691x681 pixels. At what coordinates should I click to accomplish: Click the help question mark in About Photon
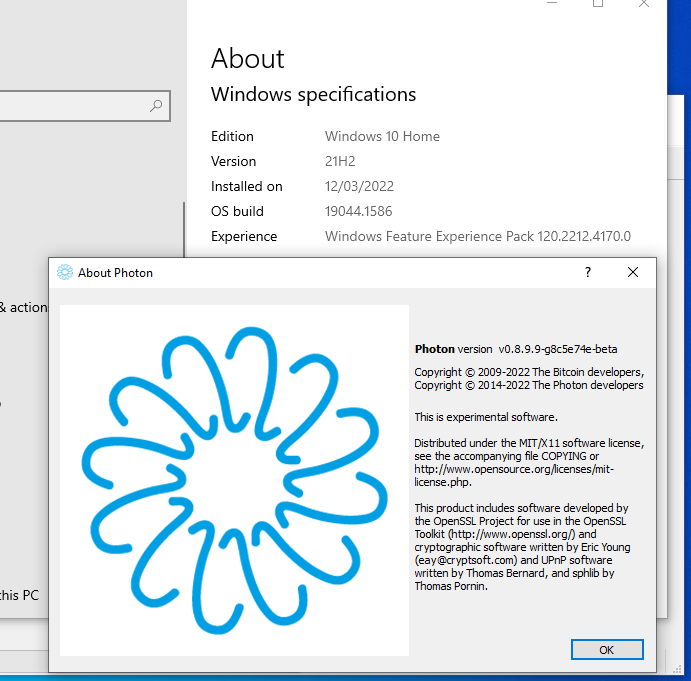[x=587, y=272]
